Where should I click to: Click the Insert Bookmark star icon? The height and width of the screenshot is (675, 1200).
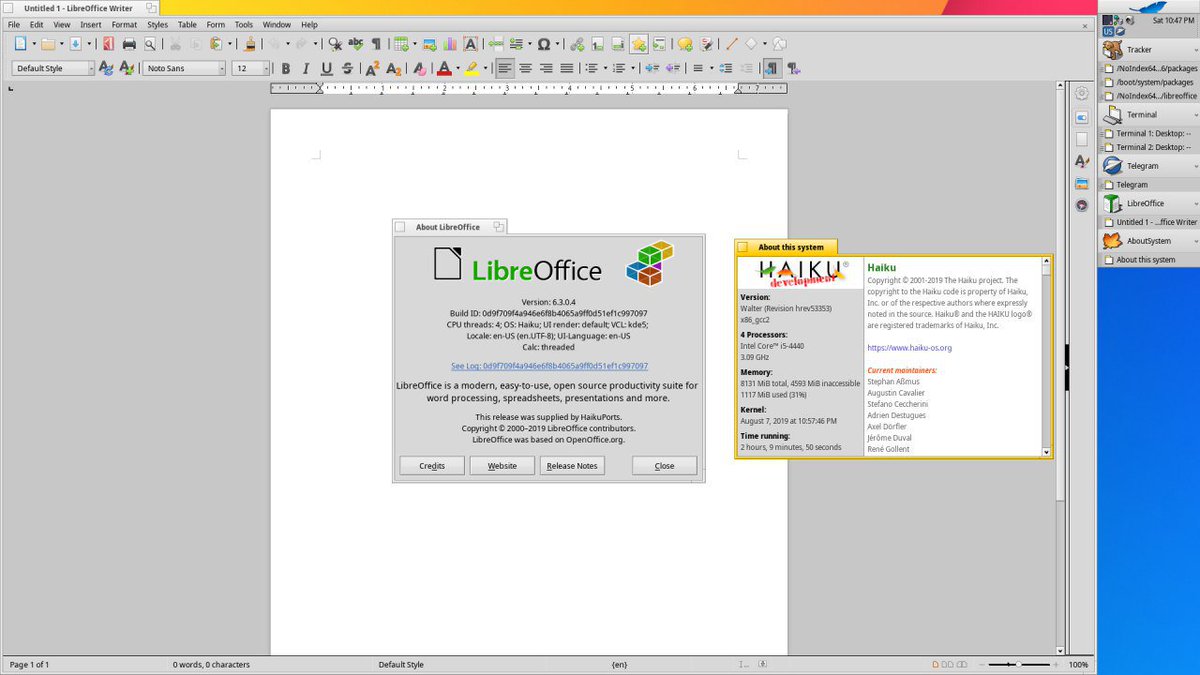639,44
